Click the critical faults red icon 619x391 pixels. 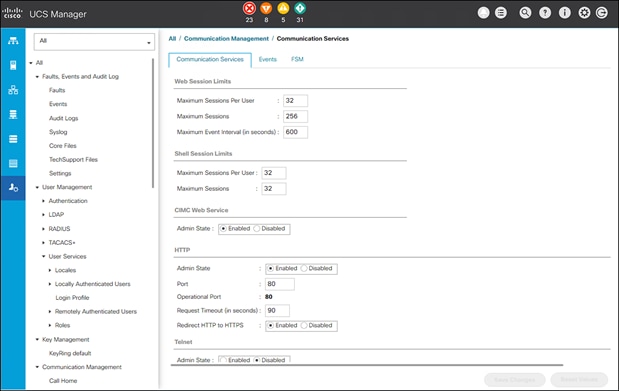coord(249,8)
